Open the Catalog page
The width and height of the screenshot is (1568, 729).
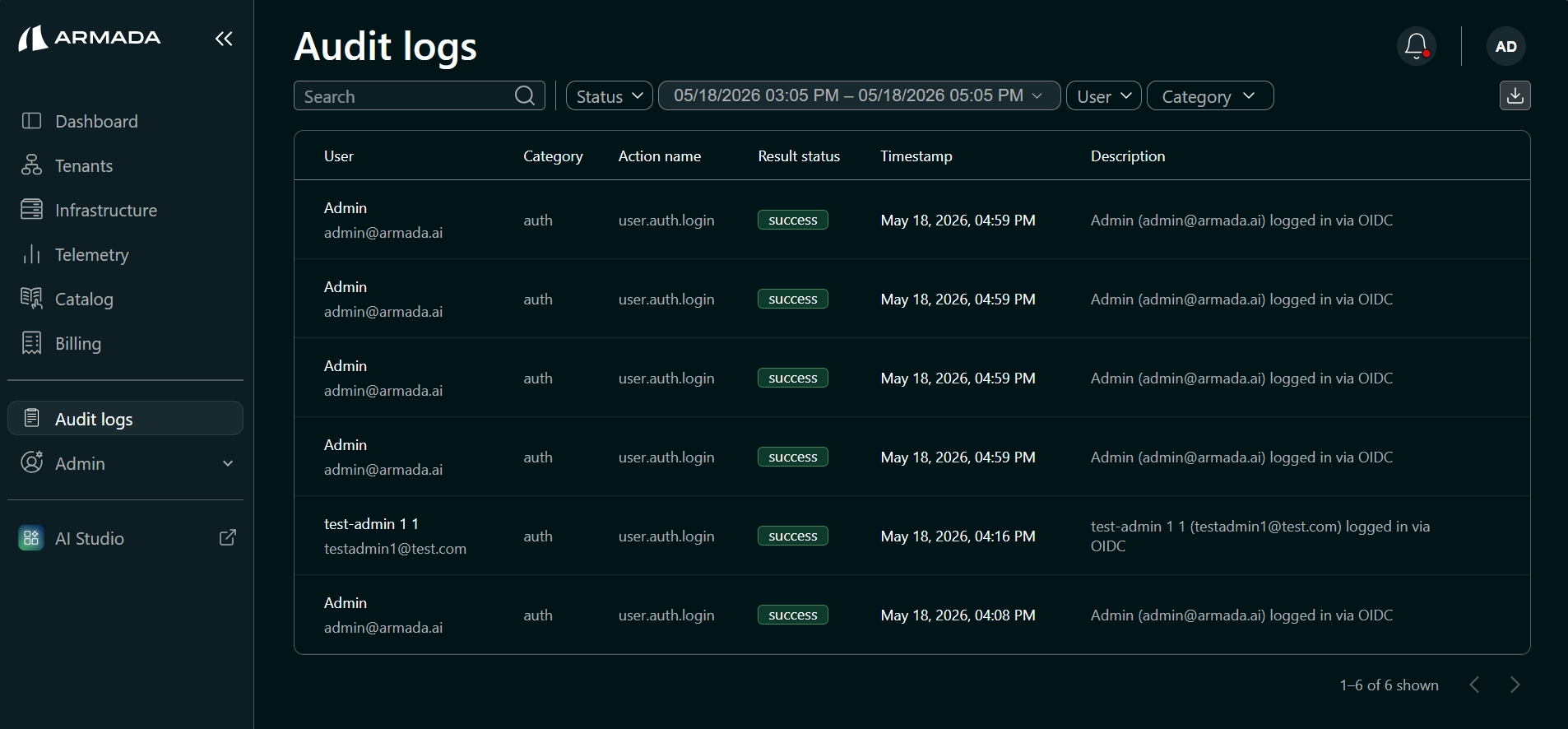[125, 299]
